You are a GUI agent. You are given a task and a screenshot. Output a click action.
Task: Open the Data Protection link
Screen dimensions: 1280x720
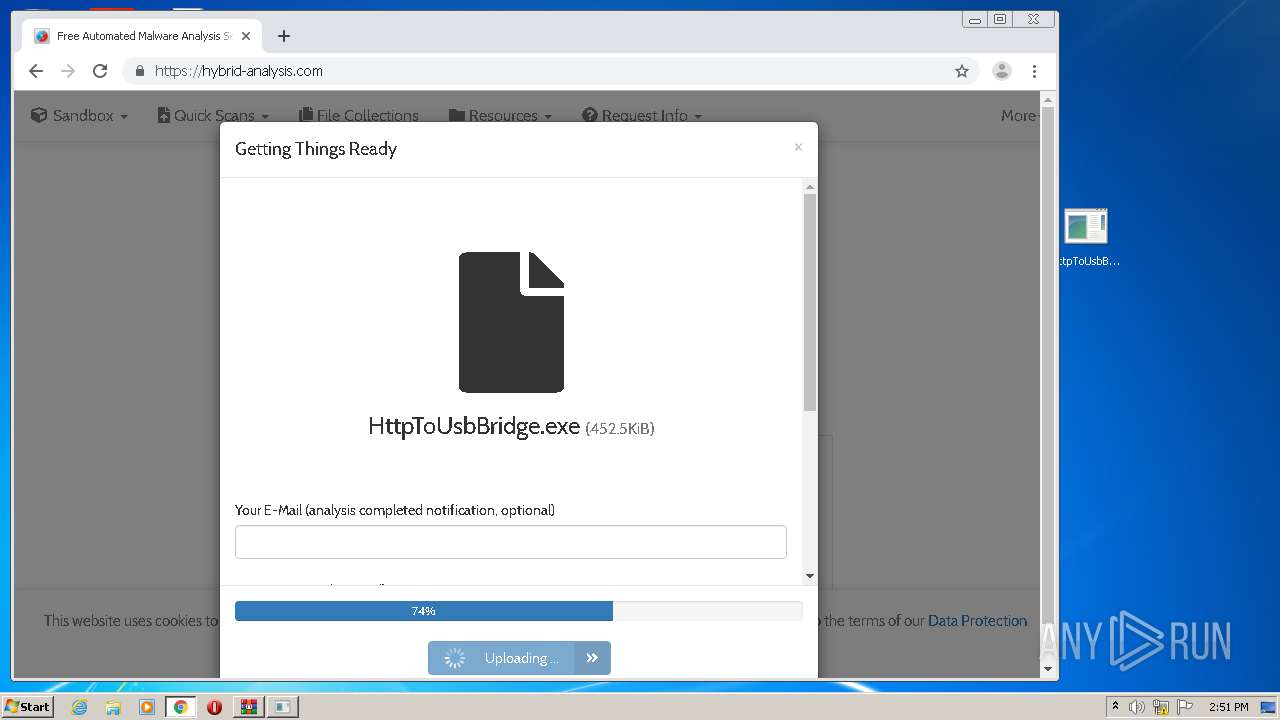point(977,621)
